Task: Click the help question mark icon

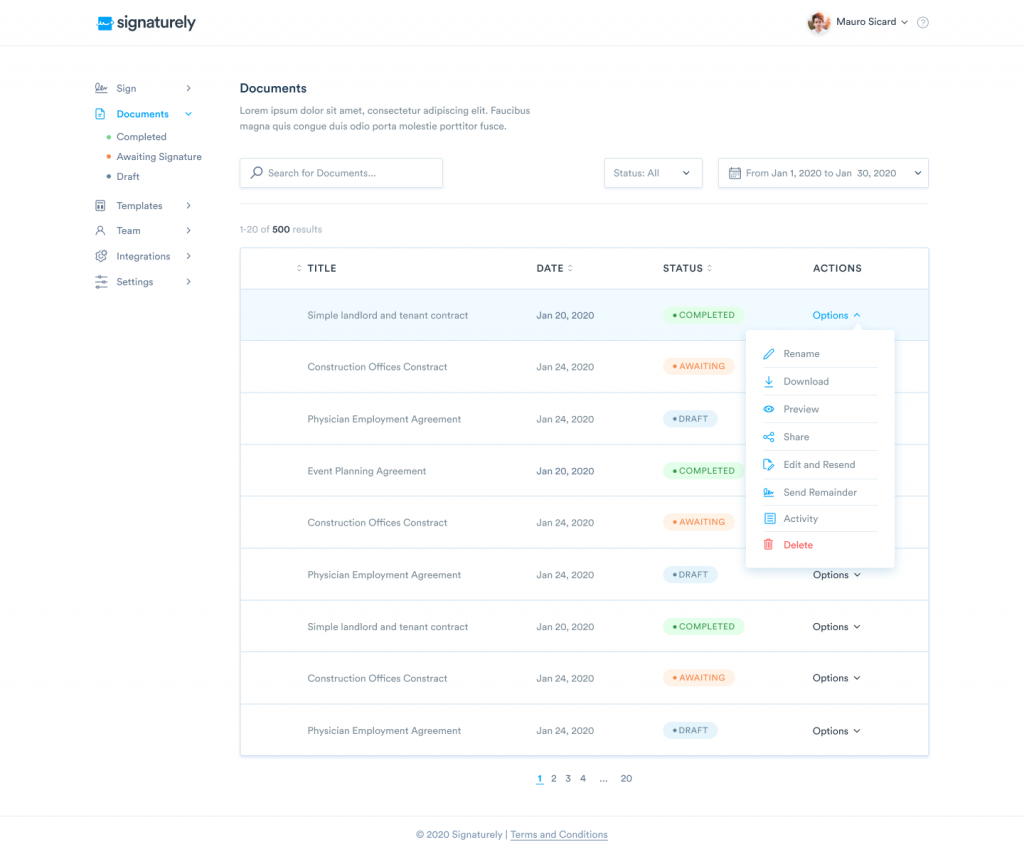Action: [923, 22]
